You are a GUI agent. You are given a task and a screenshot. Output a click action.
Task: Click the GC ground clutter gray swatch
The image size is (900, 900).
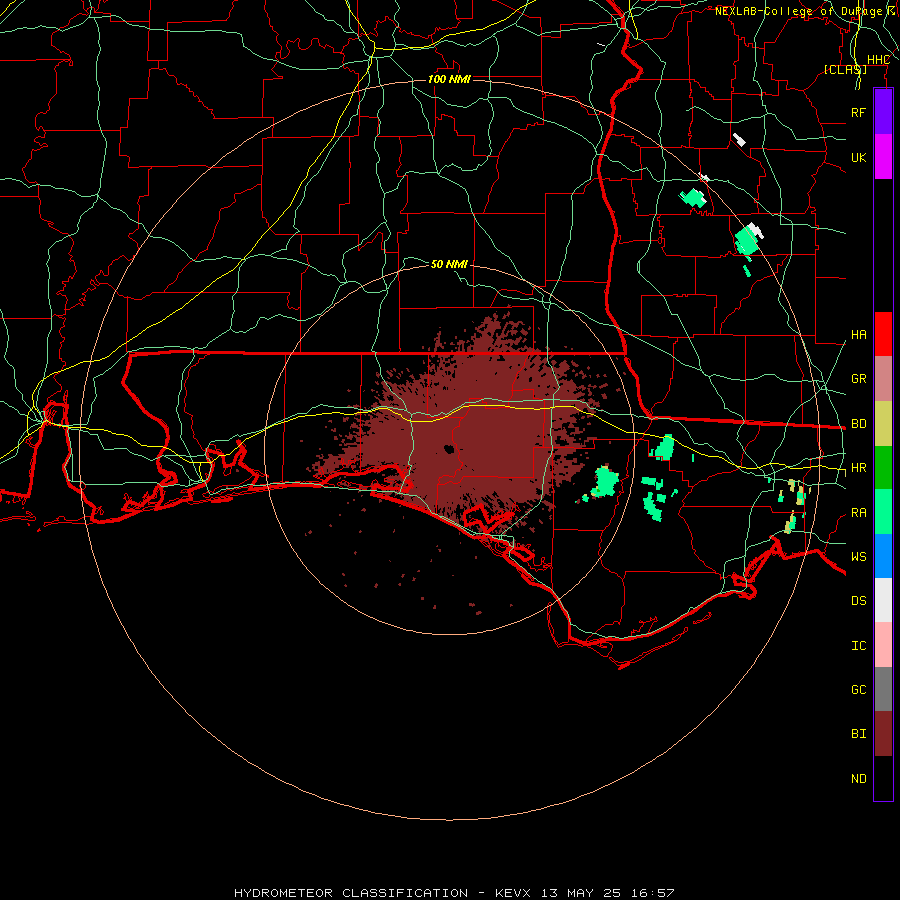click(883, 689)
